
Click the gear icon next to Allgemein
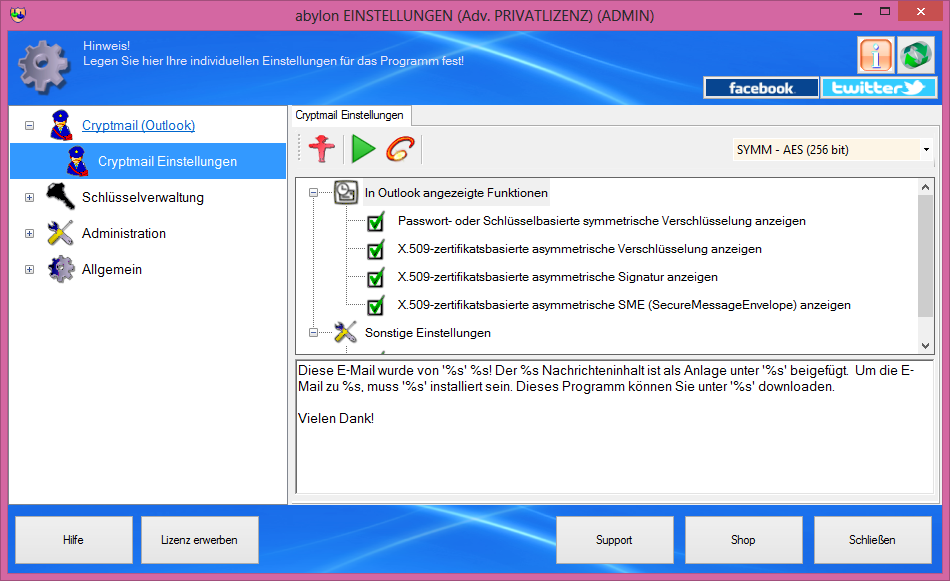tap(61, 269)
